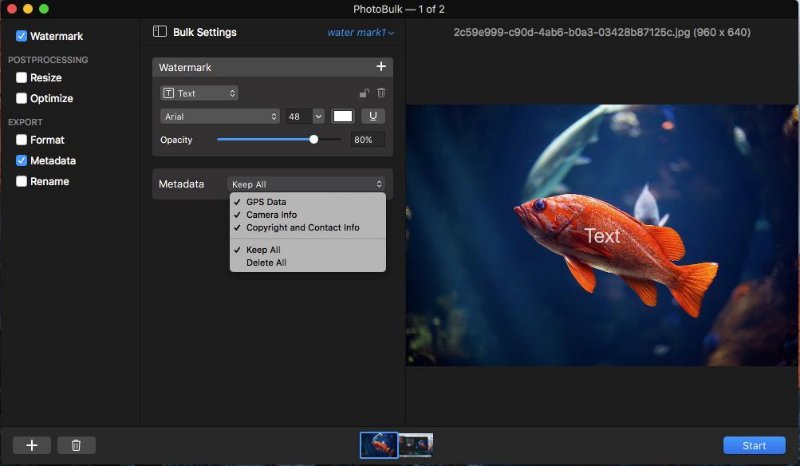Select the fish image thumbnail

click(379, 445)
